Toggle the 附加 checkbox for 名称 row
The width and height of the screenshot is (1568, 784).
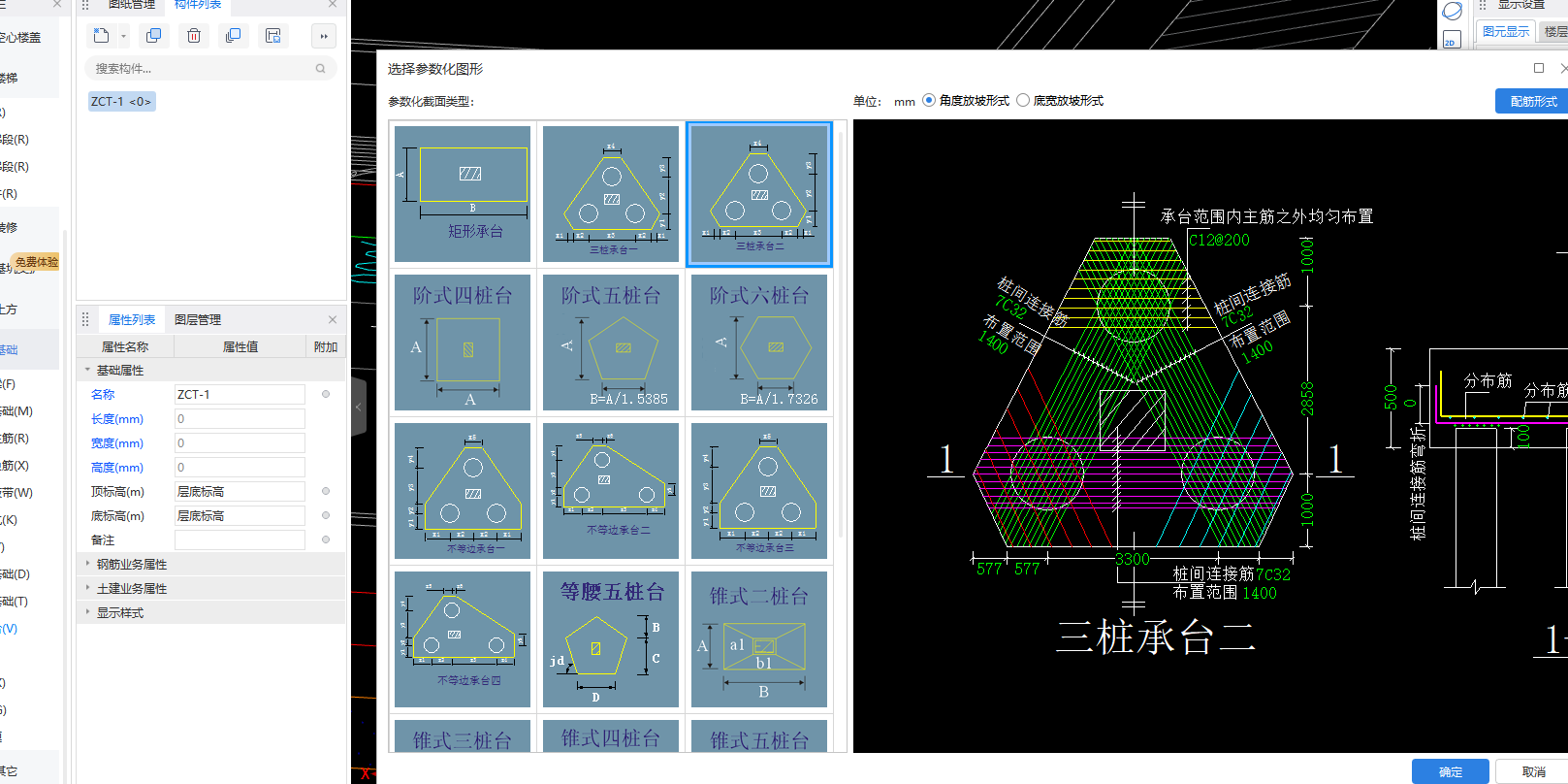326,394
